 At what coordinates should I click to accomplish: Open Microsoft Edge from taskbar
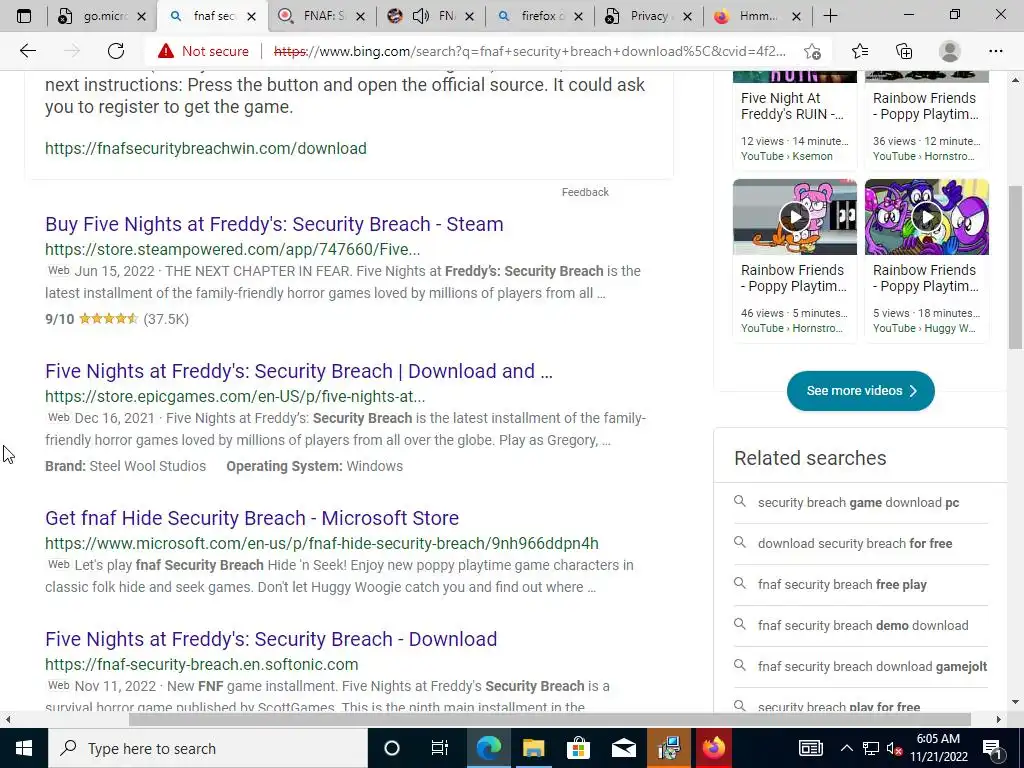click(x=488, y=748)
